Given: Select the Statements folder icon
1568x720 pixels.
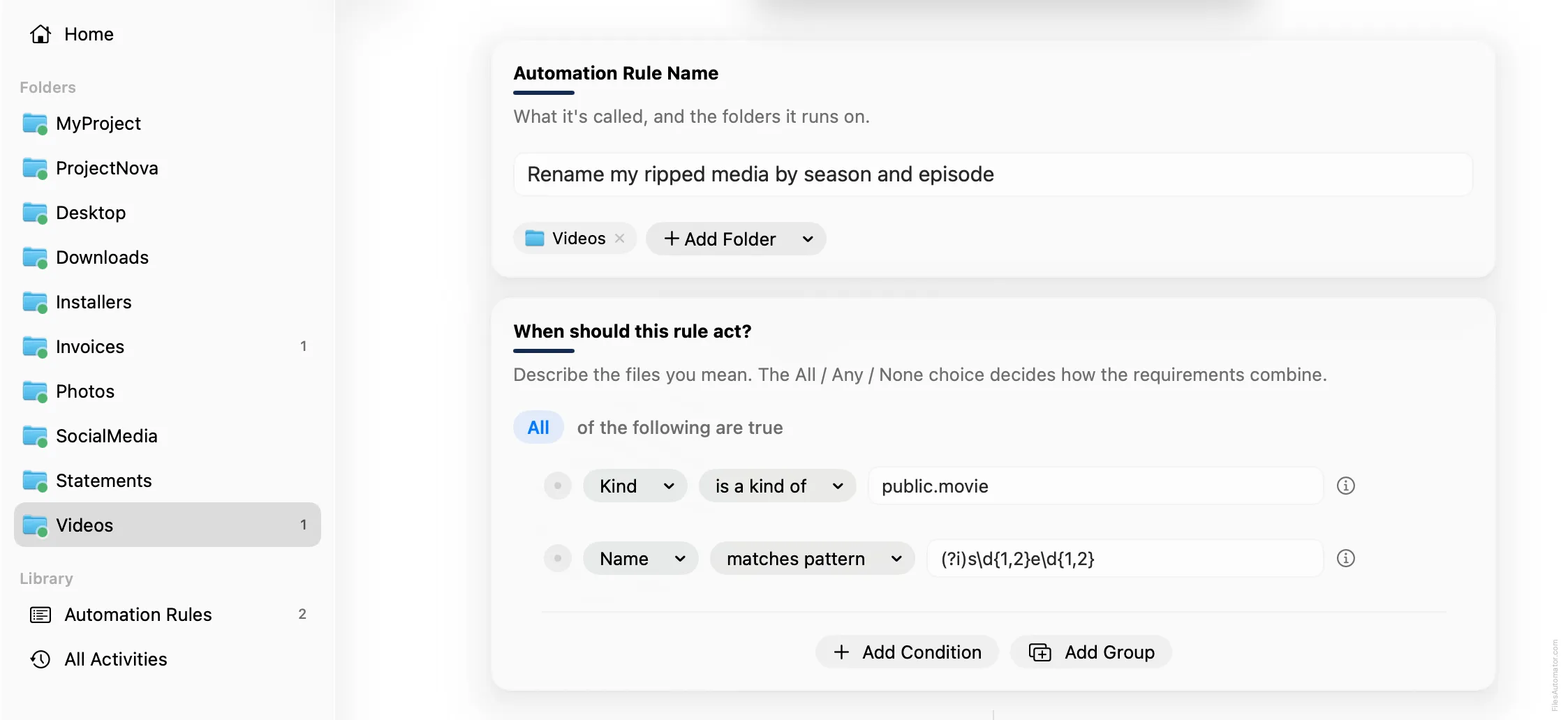Looking at the screenshot, I should [x=35, y=481].
